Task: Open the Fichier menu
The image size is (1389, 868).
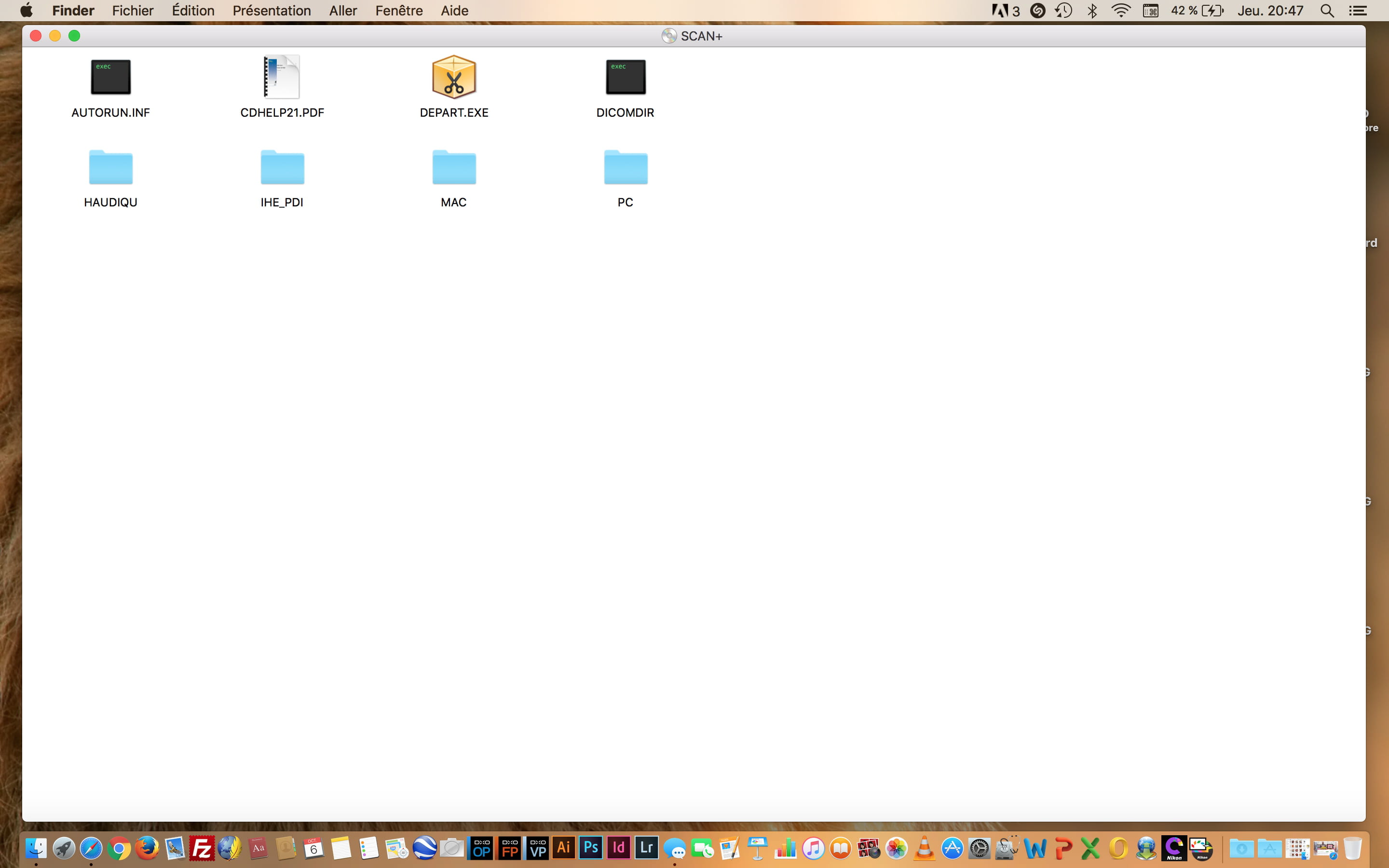Action: (133, 10)
